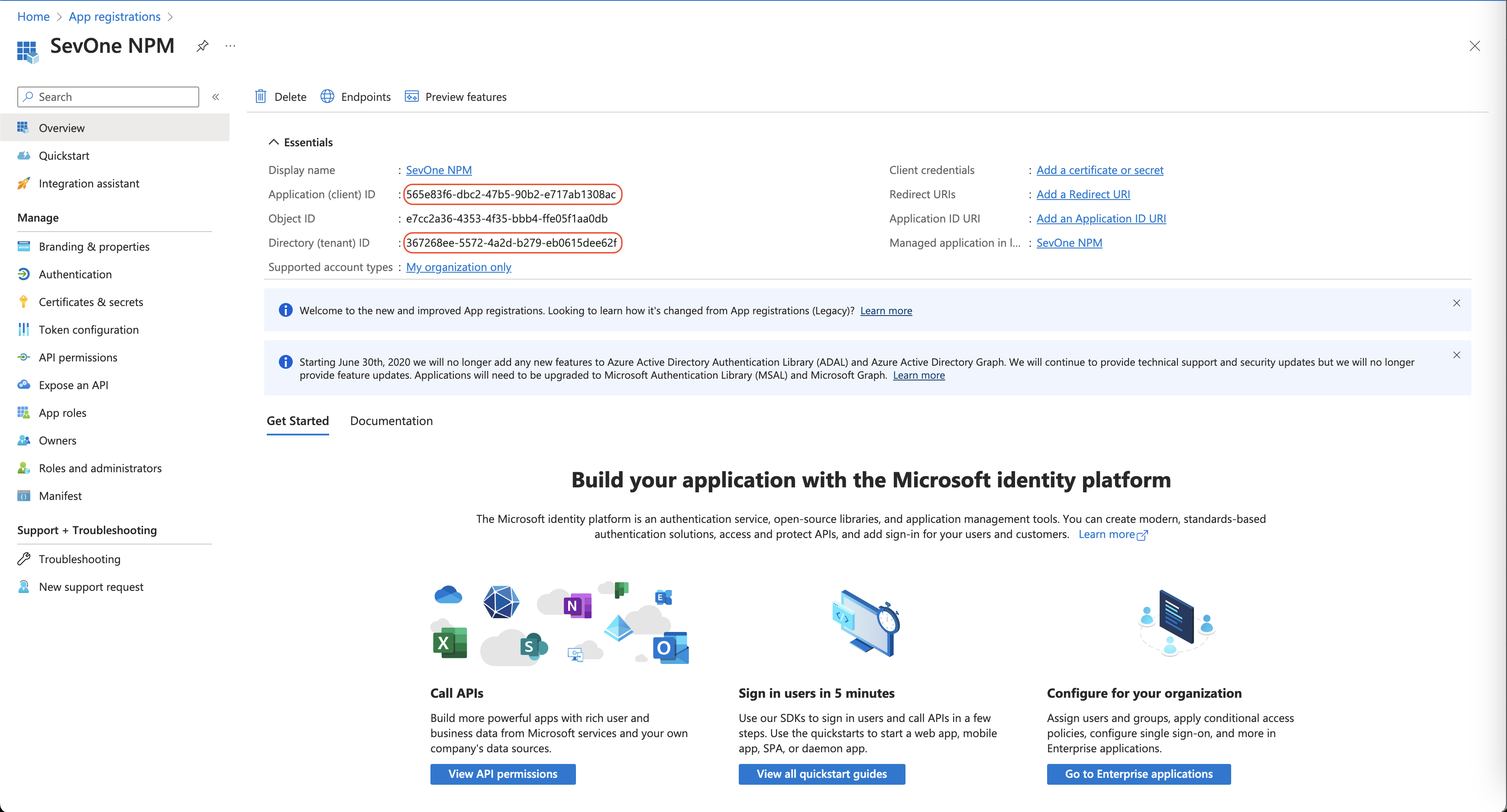1507x812 pixels.
Task: Click the Directory (tenant) ID value
Action: [511, 243]
